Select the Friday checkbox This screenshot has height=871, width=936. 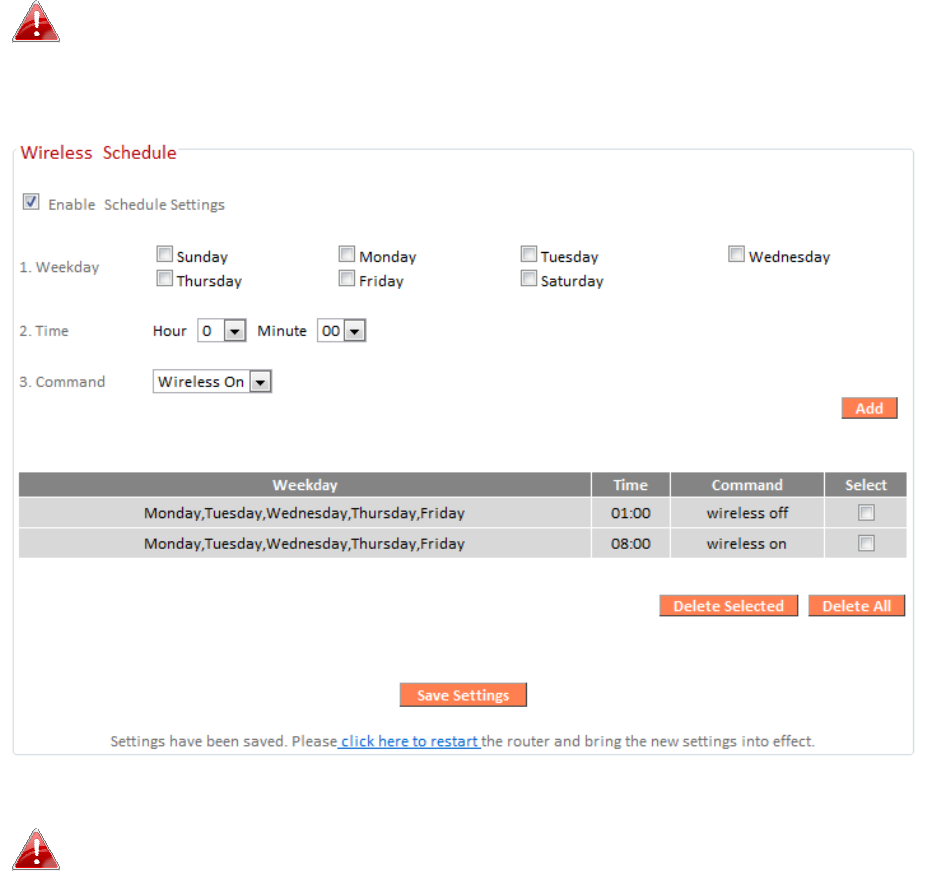[x=347, y=278]
